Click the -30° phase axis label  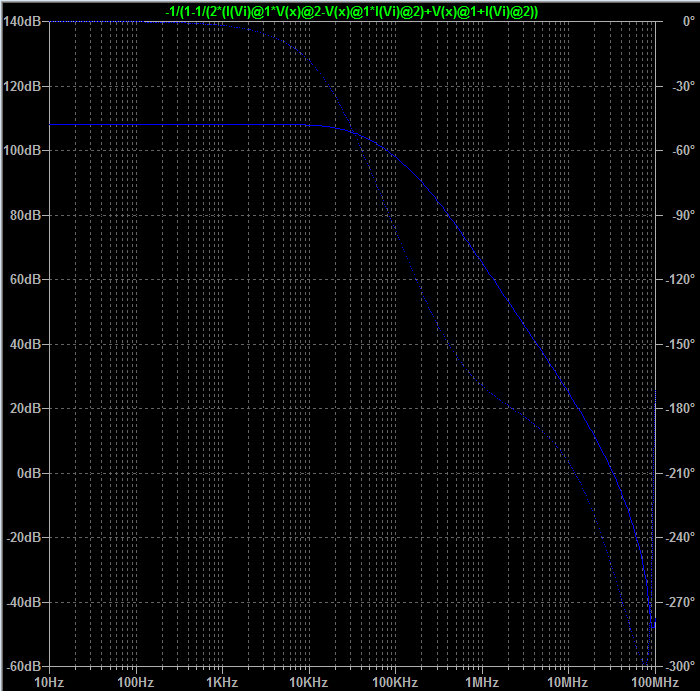pos(684,86)
